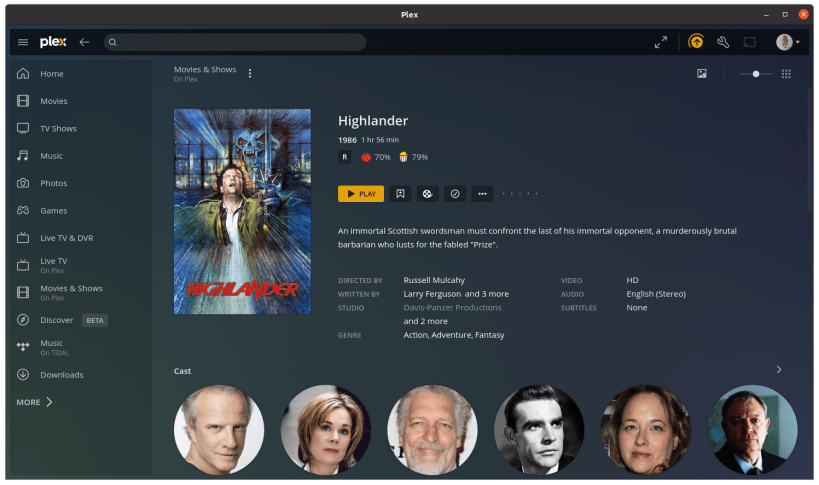Go back with the arrow icon
Viewport: 819px width, 485px height.
[84, 42]
